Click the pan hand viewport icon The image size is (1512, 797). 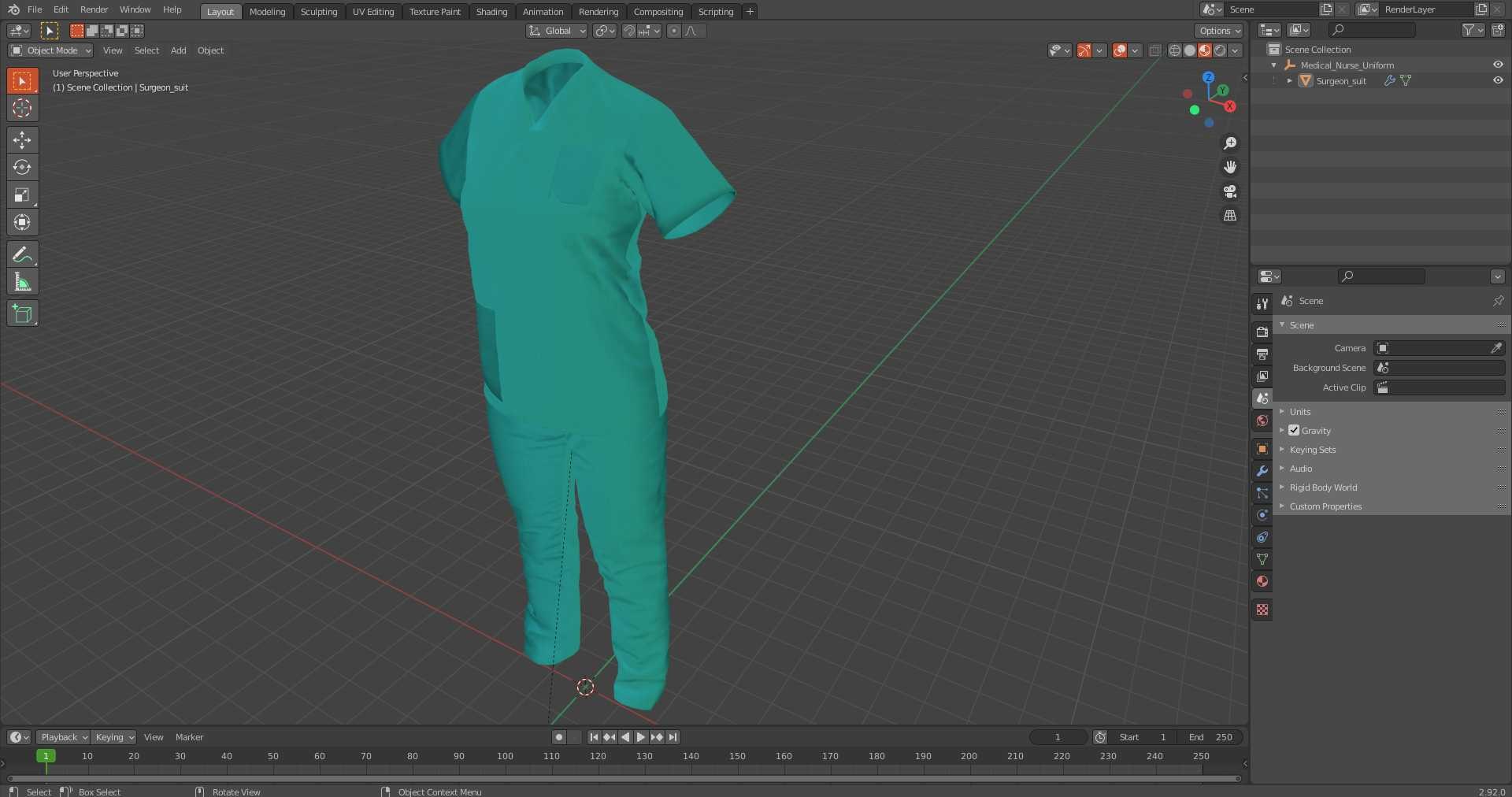(x=1230, y=167)
